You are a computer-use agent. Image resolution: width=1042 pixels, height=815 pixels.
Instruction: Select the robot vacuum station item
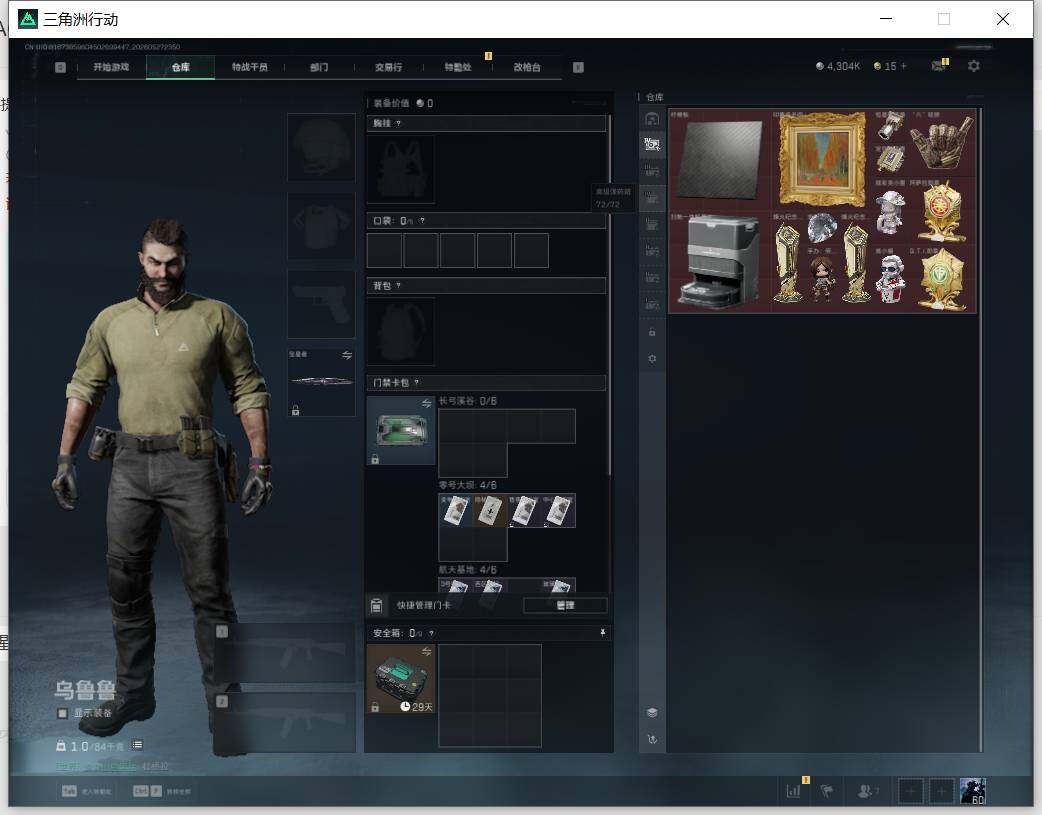pyautogui.click(x=720, y=262)
